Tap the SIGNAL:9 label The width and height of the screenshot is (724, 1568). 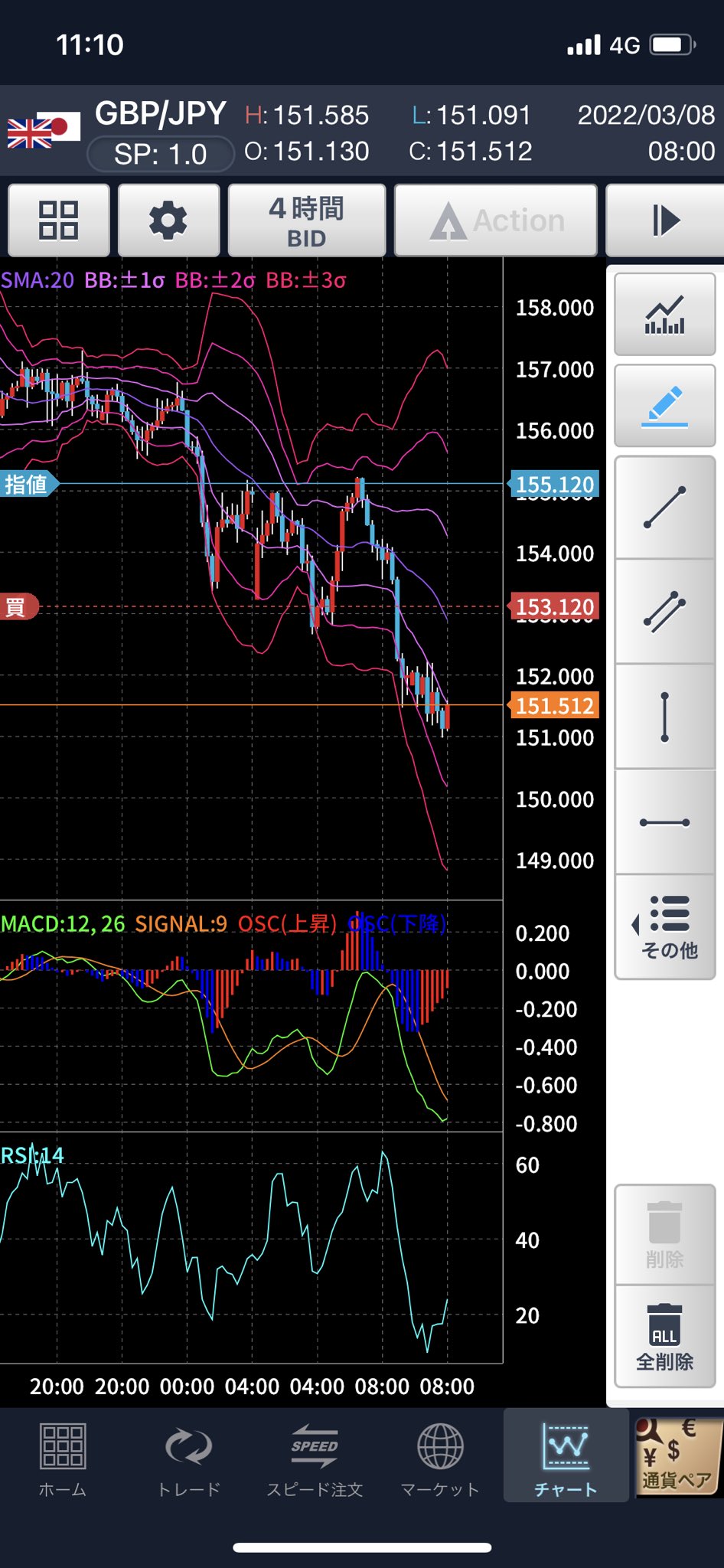(x=181, y=923)
